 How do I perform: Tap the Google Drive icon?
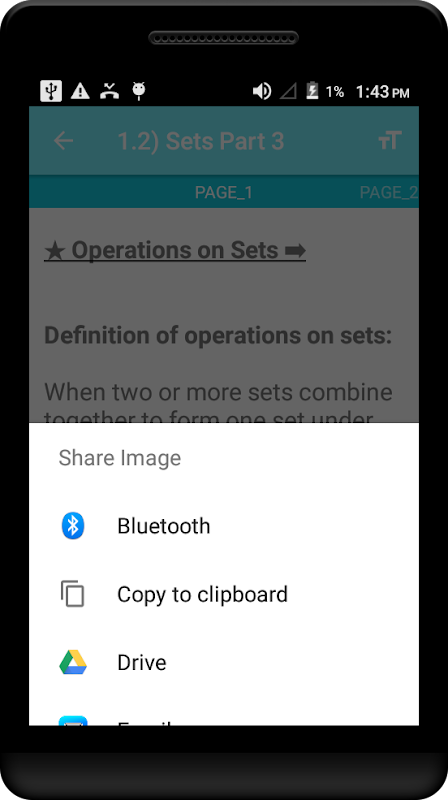[72, 662]
